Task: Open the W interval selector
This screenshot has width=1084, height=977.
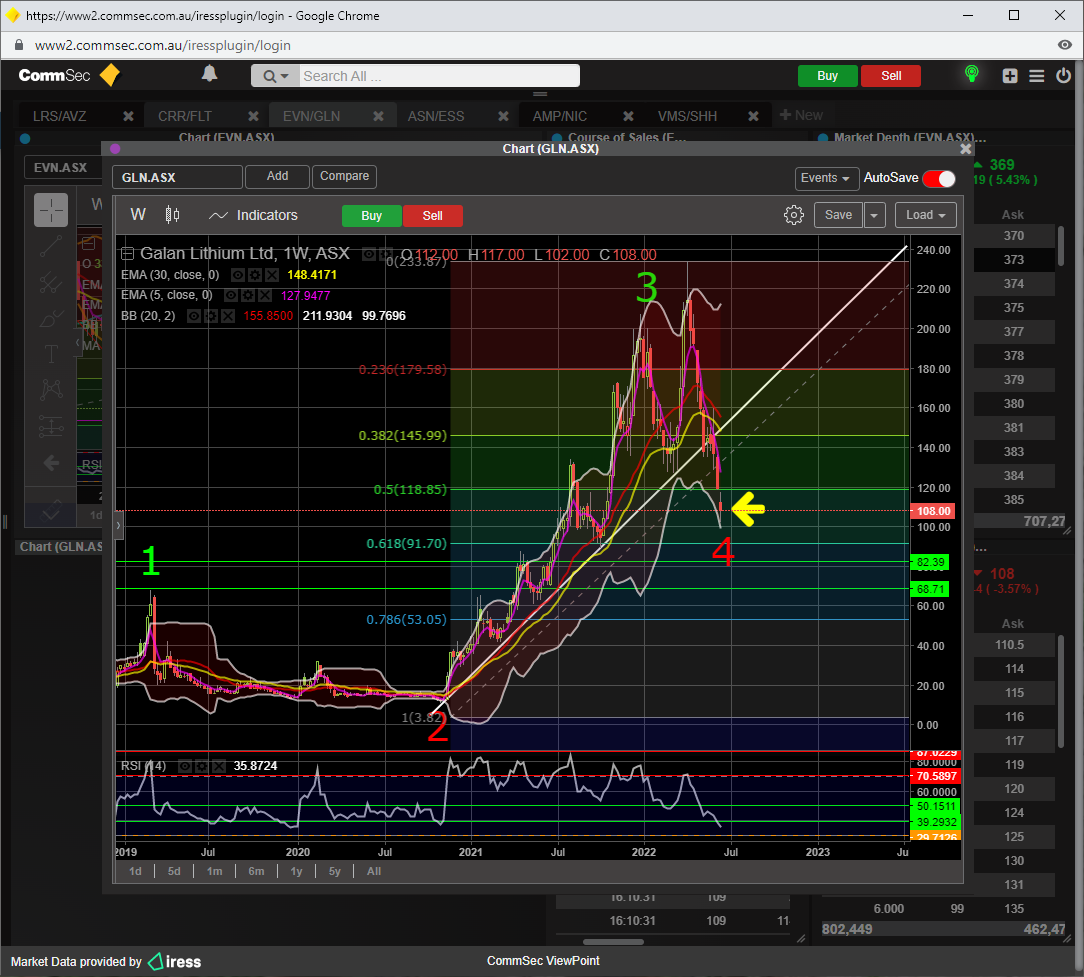Action: 138,215
